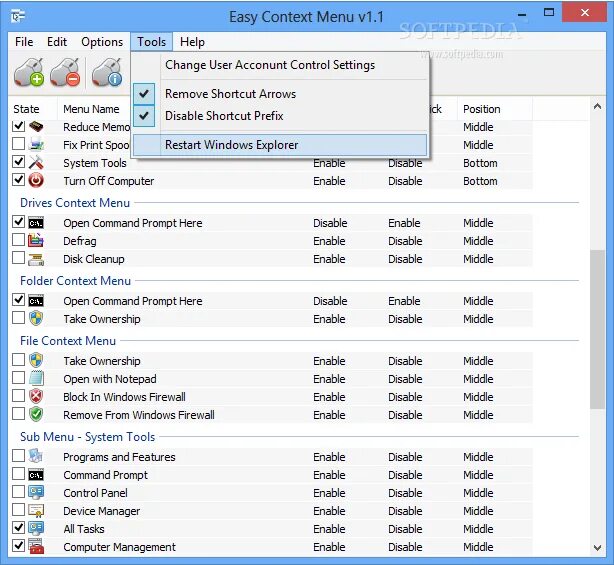Click the All Tasks row icon
This screenshot has height=565, width=614.
click(36, 529)
